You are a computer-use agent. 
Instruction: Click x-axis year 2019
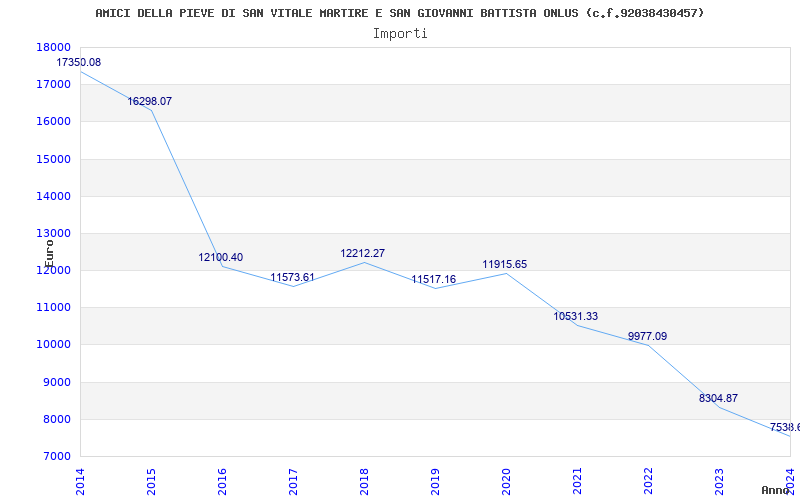[435, 481]
